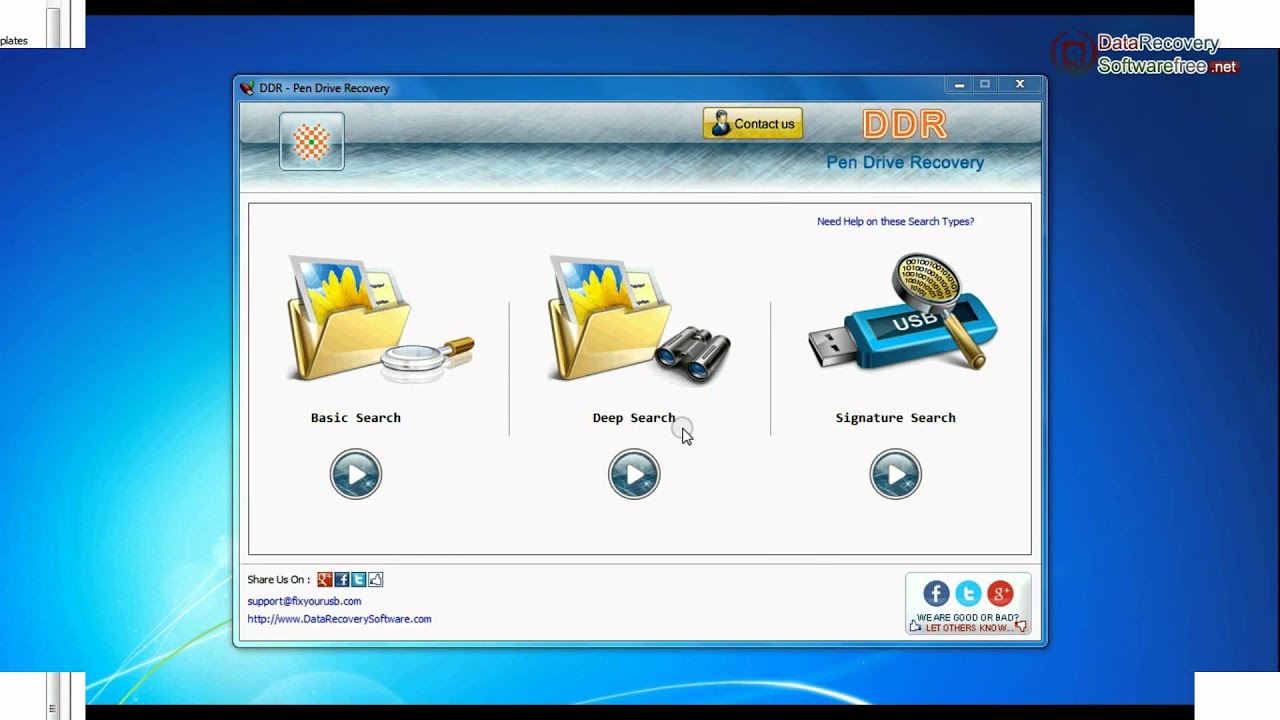Start Basic Search with its play button
Screen dimensions: 1280x720
pyautogui.click(x=356, y=474)
